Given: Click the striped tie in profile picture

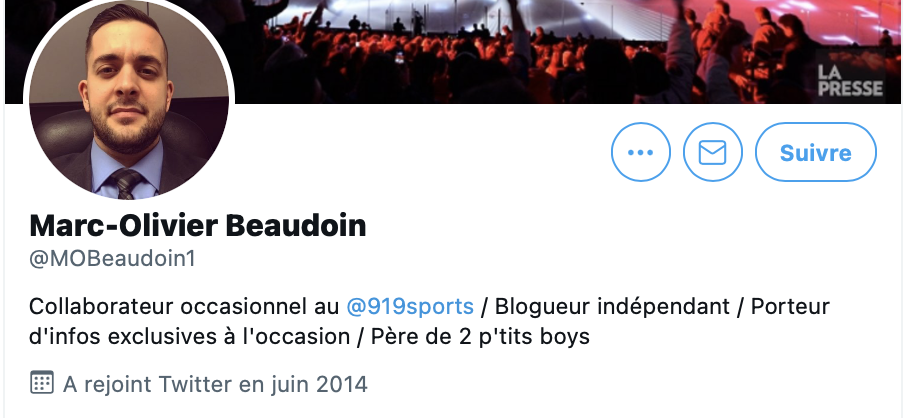Looking at the screenshot, I should [x=125, y=183].
